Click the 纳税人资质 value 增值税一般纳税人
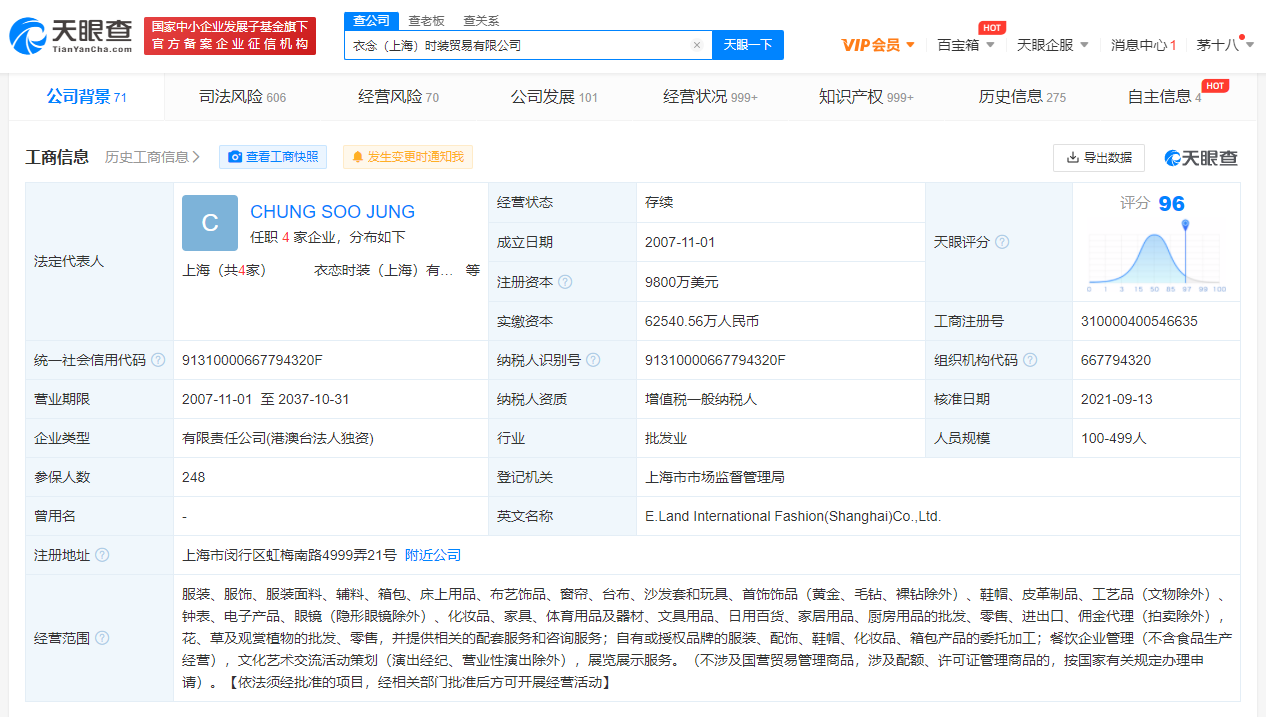The width and height of the screenshot is (1266, 717). click(x=701, y=399)
